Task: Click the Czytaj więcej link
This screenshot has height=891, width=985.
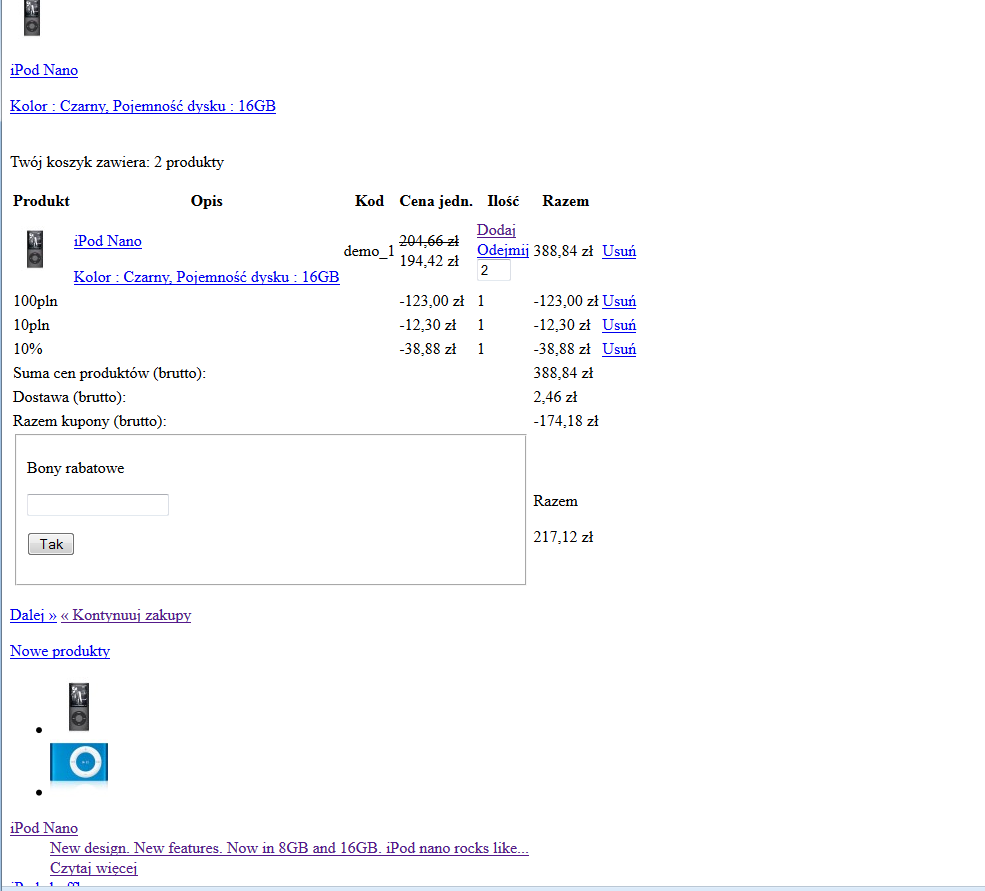Action: [x=94, y=868]
